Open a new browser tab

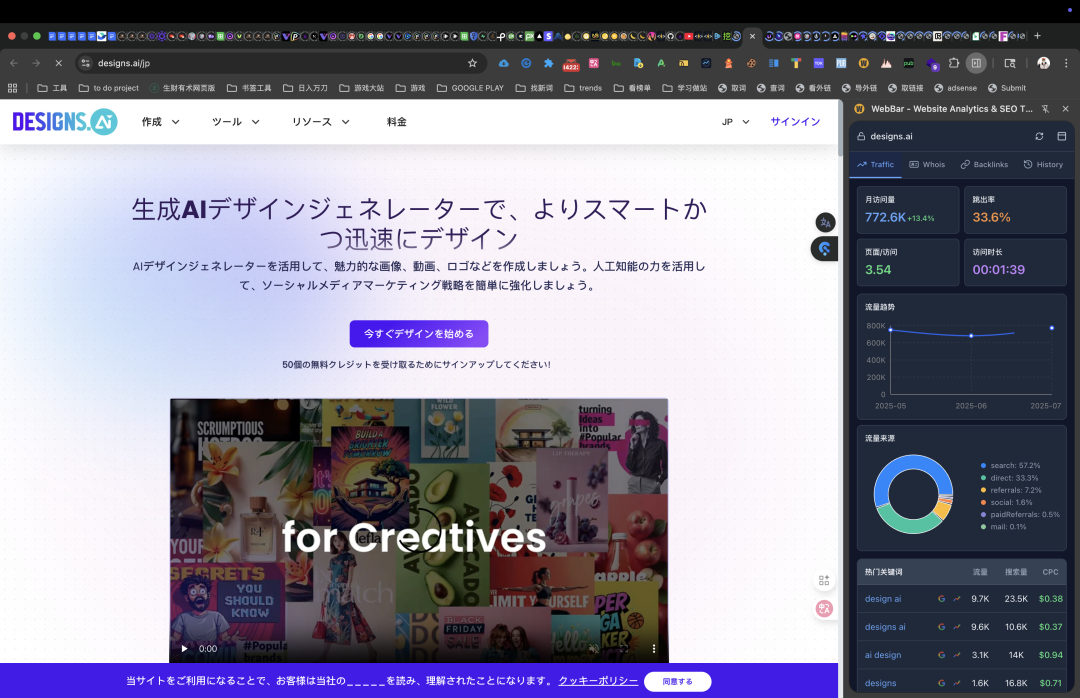tap(1037, 36)
